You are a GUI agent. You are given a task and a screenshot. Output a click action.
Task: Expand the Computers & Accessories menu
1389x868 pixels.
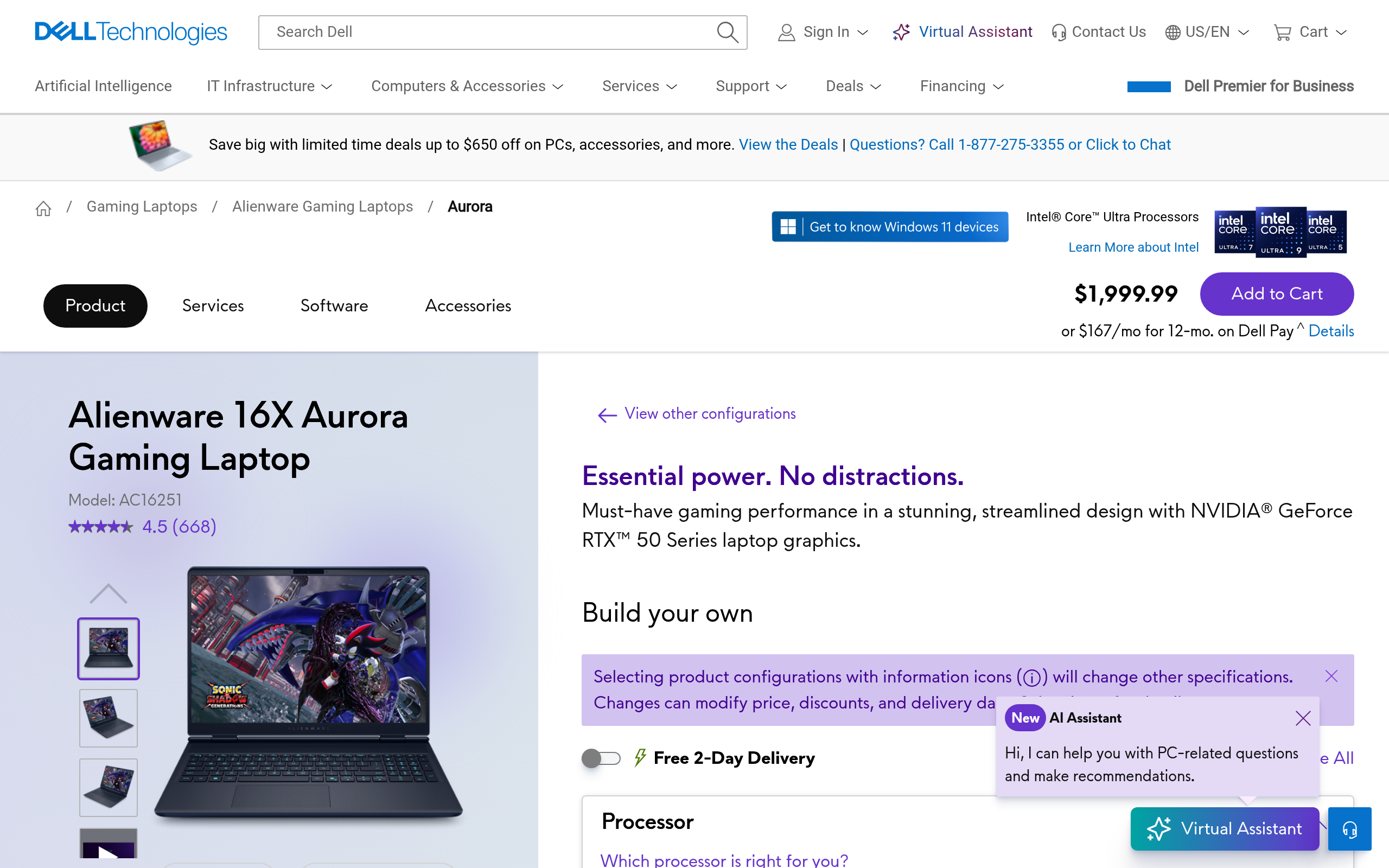pos(467,86)
